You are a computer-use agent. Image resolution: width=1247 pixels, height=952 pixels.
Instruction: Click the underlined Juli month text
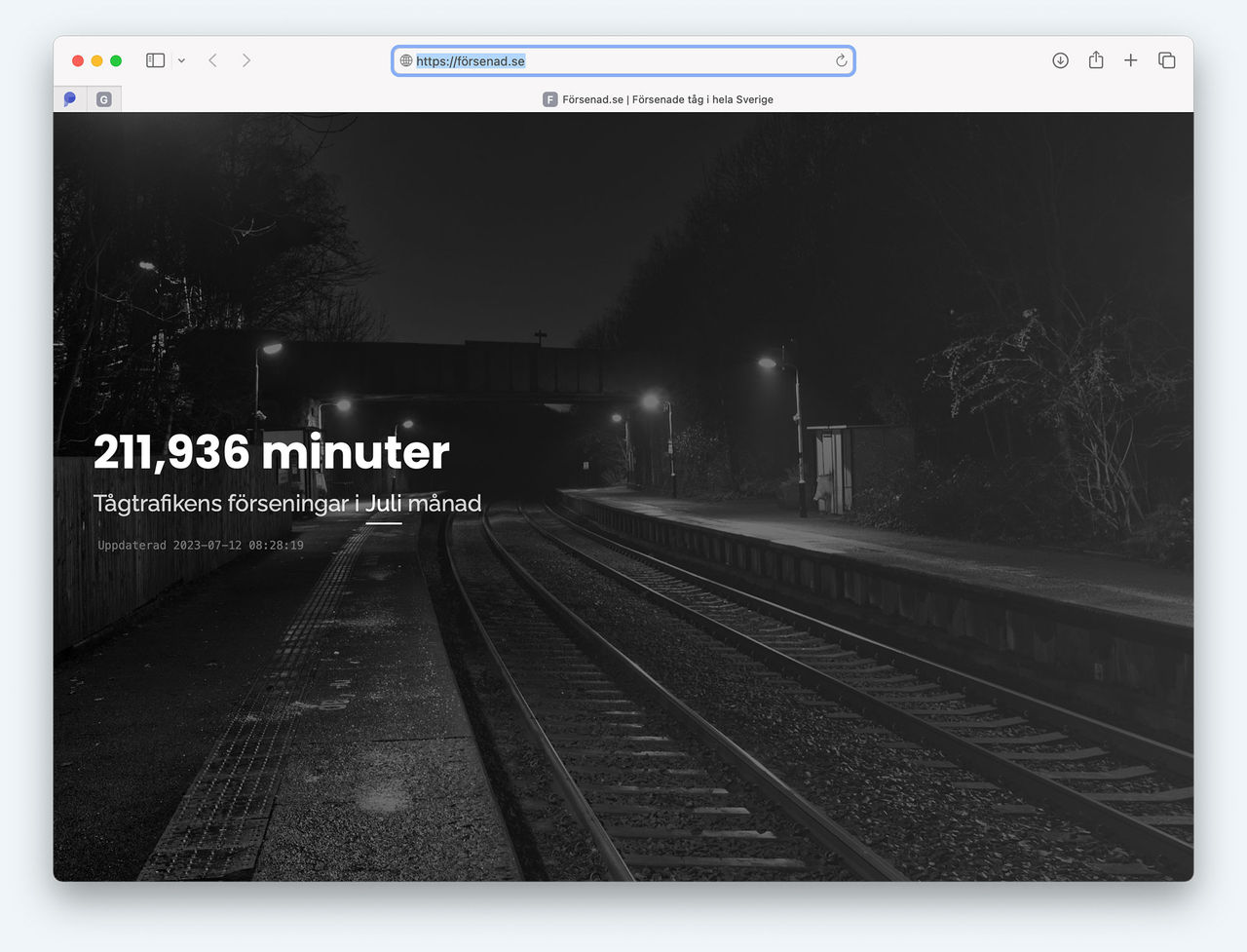click(x=384, y=504)
